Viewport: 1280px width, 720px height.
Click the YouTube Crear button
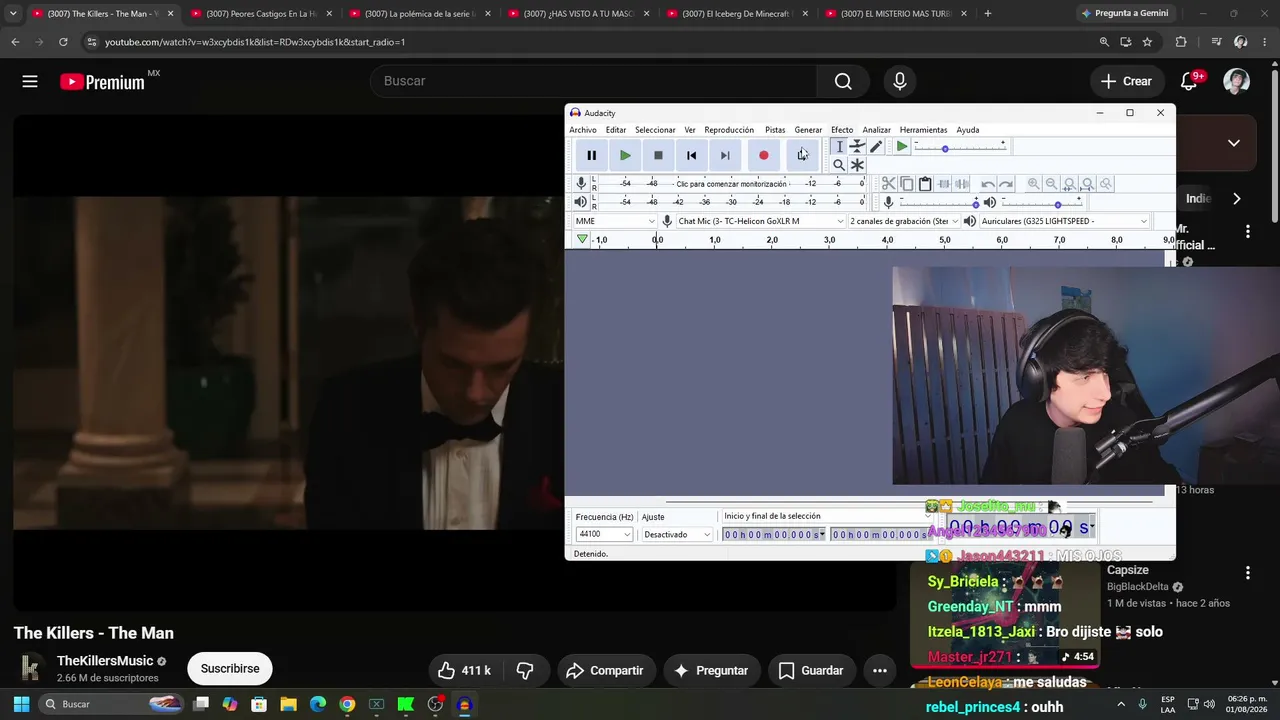click(x=1127, y=81)
